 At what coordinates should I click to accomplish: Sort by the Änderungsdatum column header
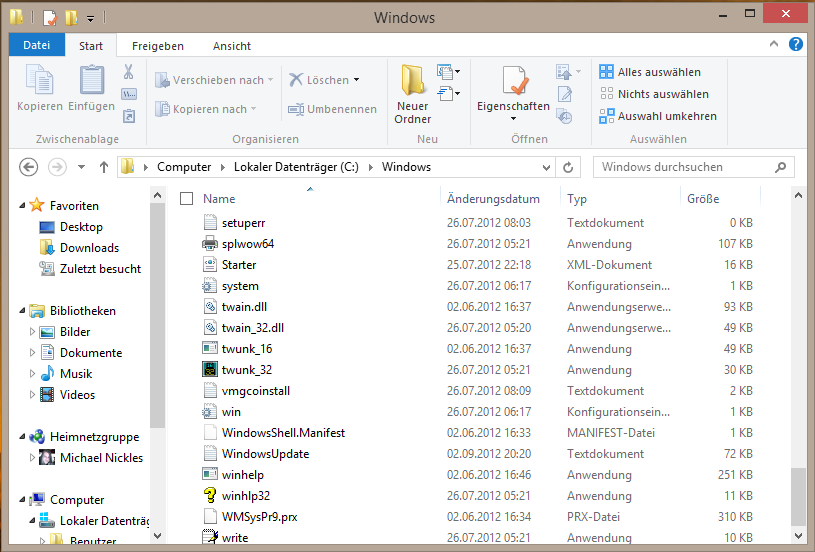493,199
